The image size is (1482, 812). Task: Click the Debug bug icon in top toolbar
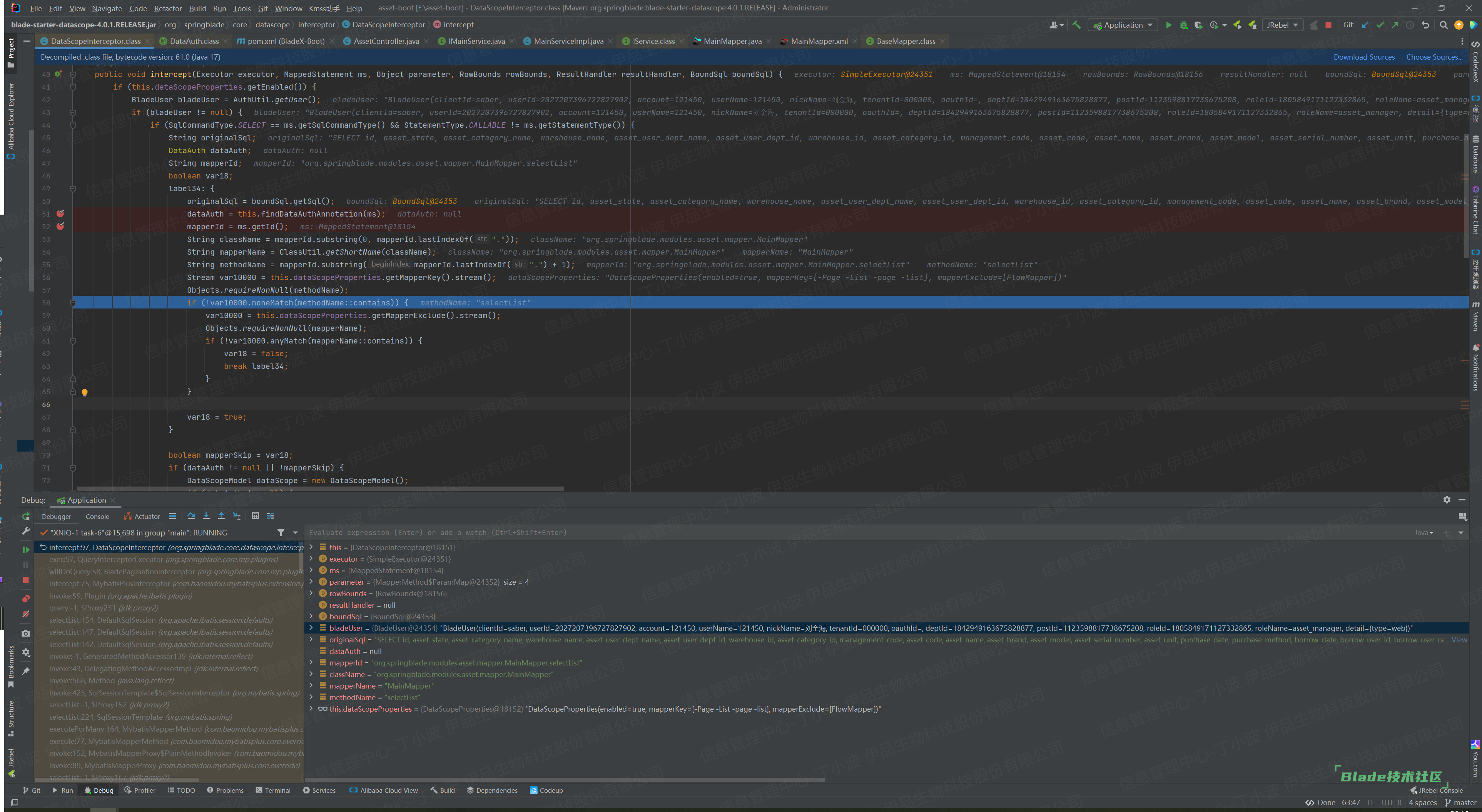[1183, 25]
